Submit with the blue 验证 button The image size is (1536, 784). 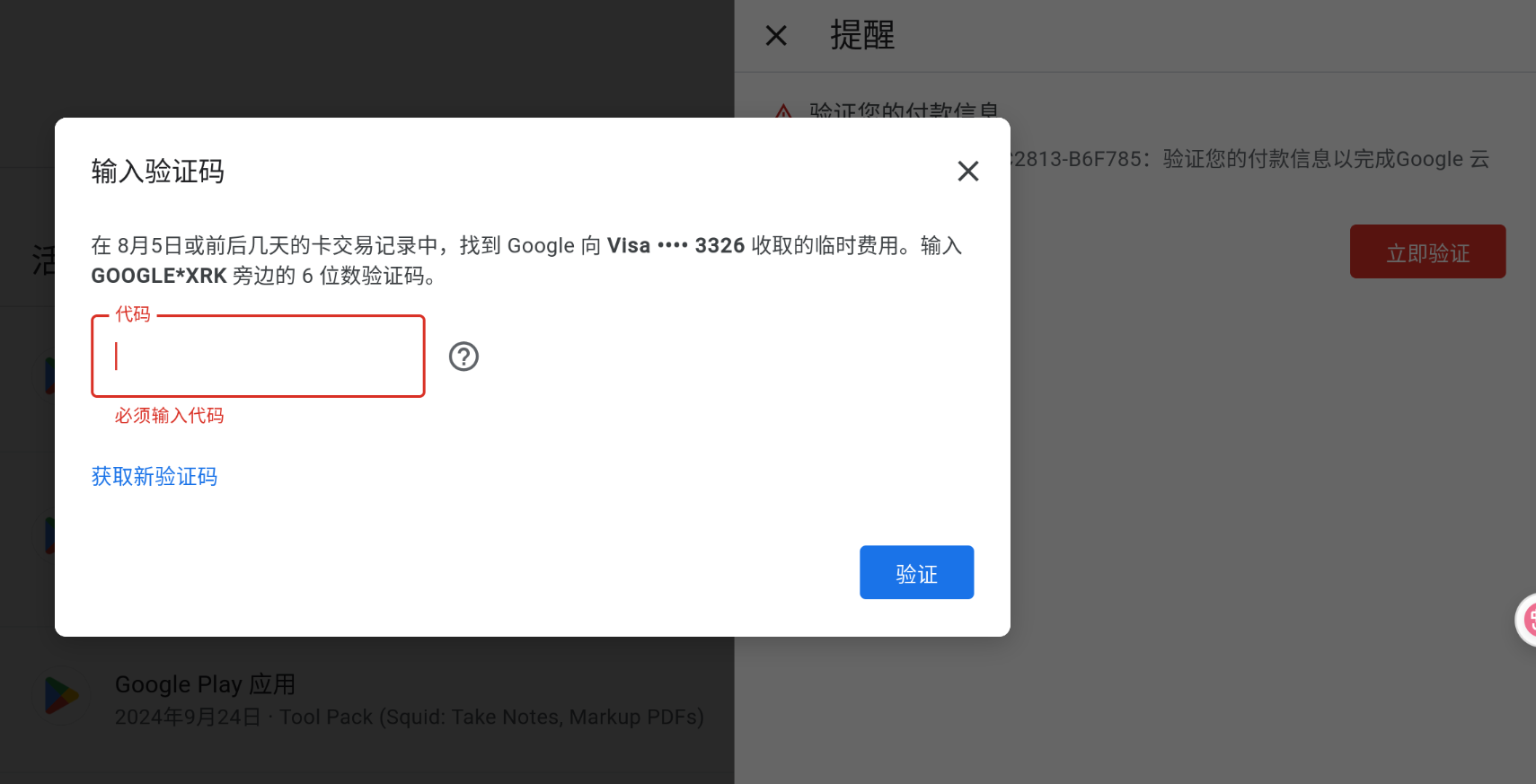tap(916, 572)
